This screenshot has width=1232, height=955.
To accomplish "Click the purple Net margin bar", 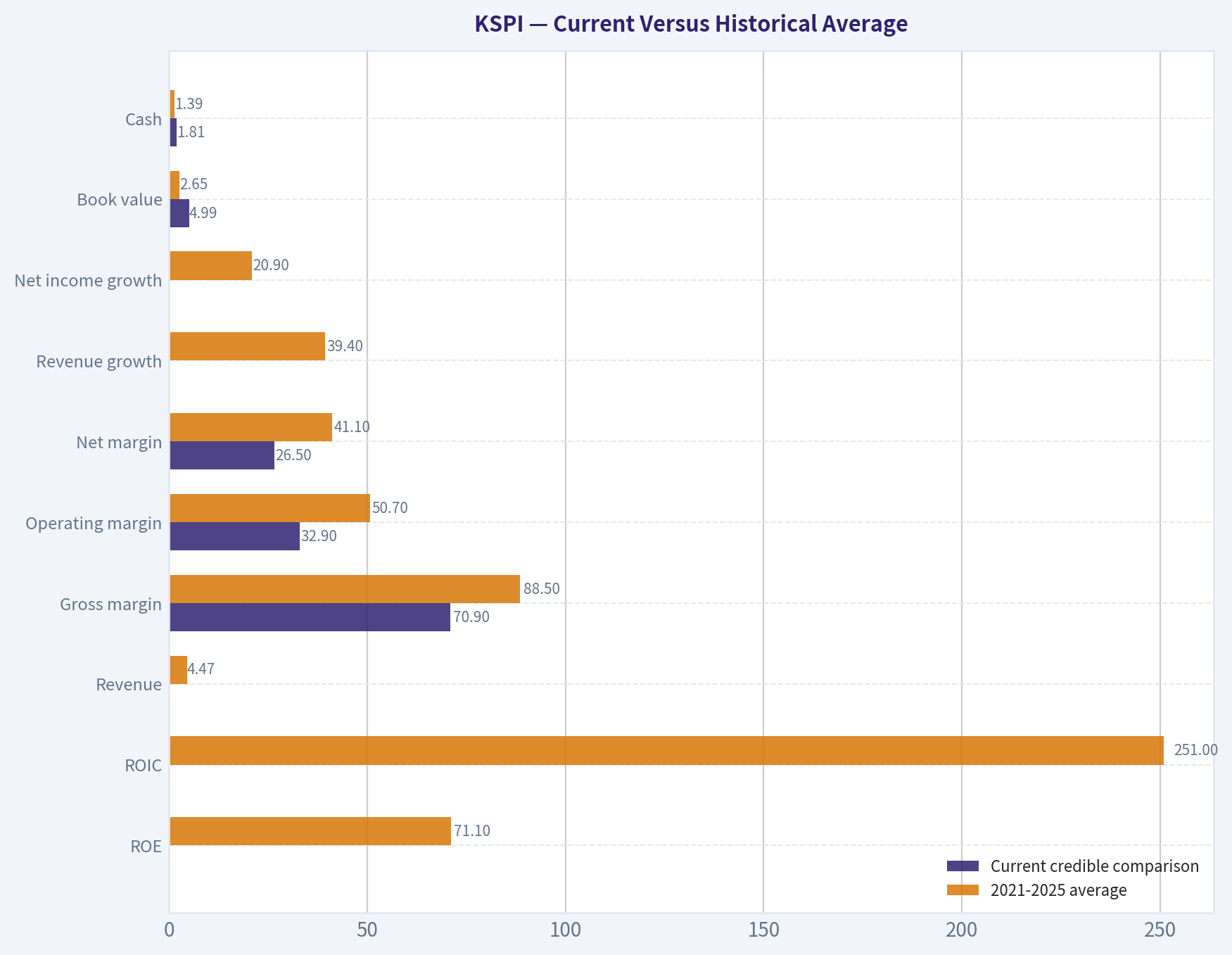I will (222, 455).
